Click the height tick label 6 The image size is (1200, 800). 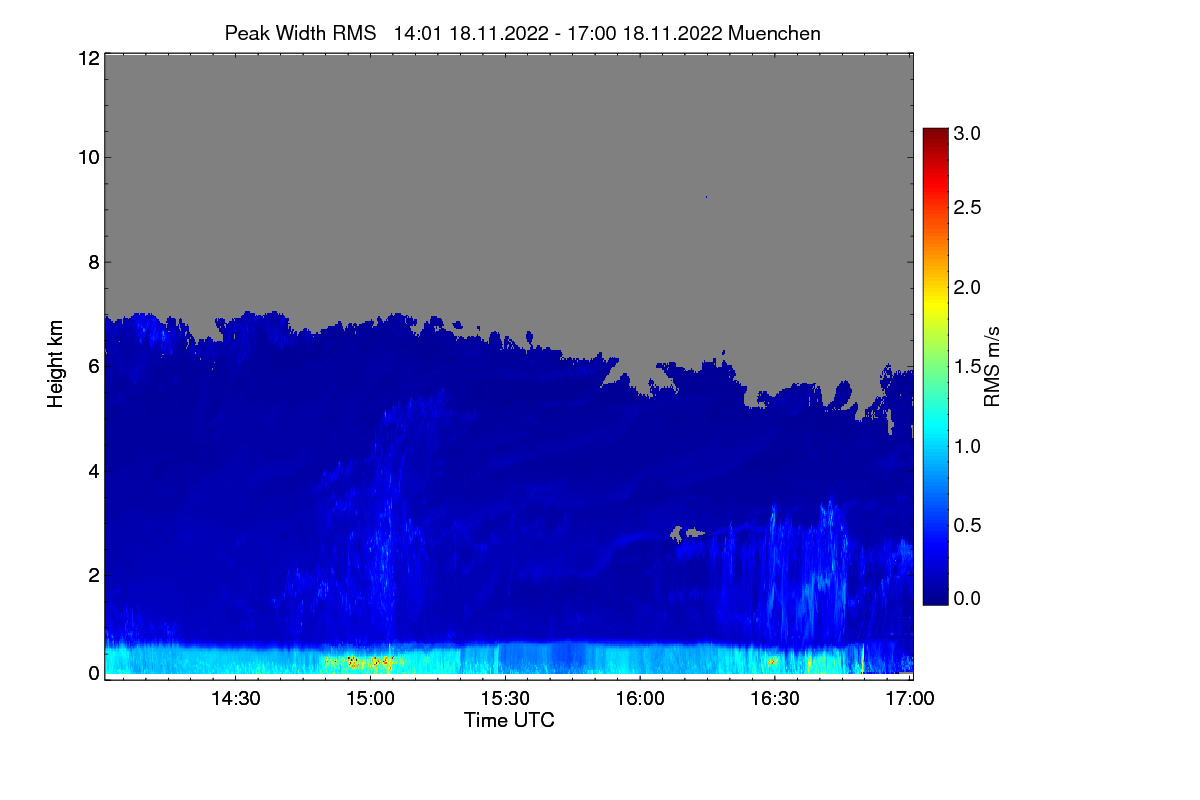point(93,366)
